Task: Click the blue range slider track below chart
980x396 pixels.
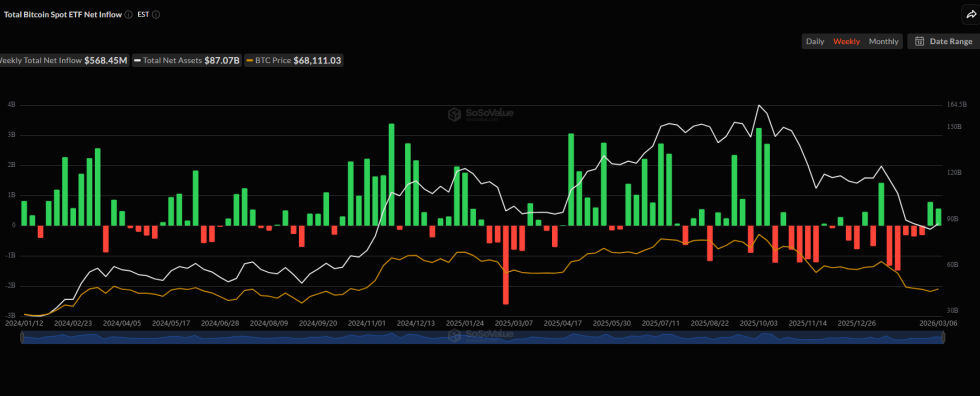Action: [x=482, y=338]
